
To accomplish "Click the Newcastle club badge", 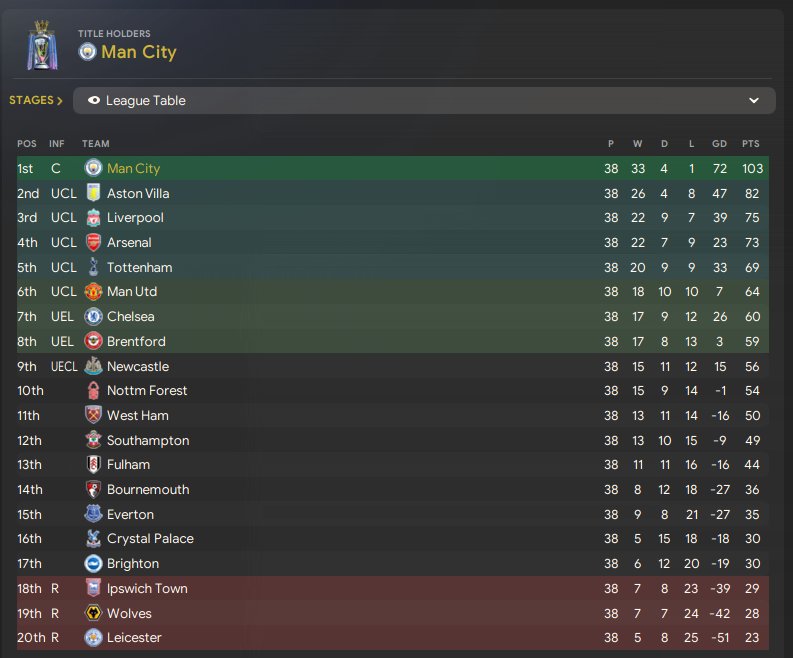I will click(93, 366).
